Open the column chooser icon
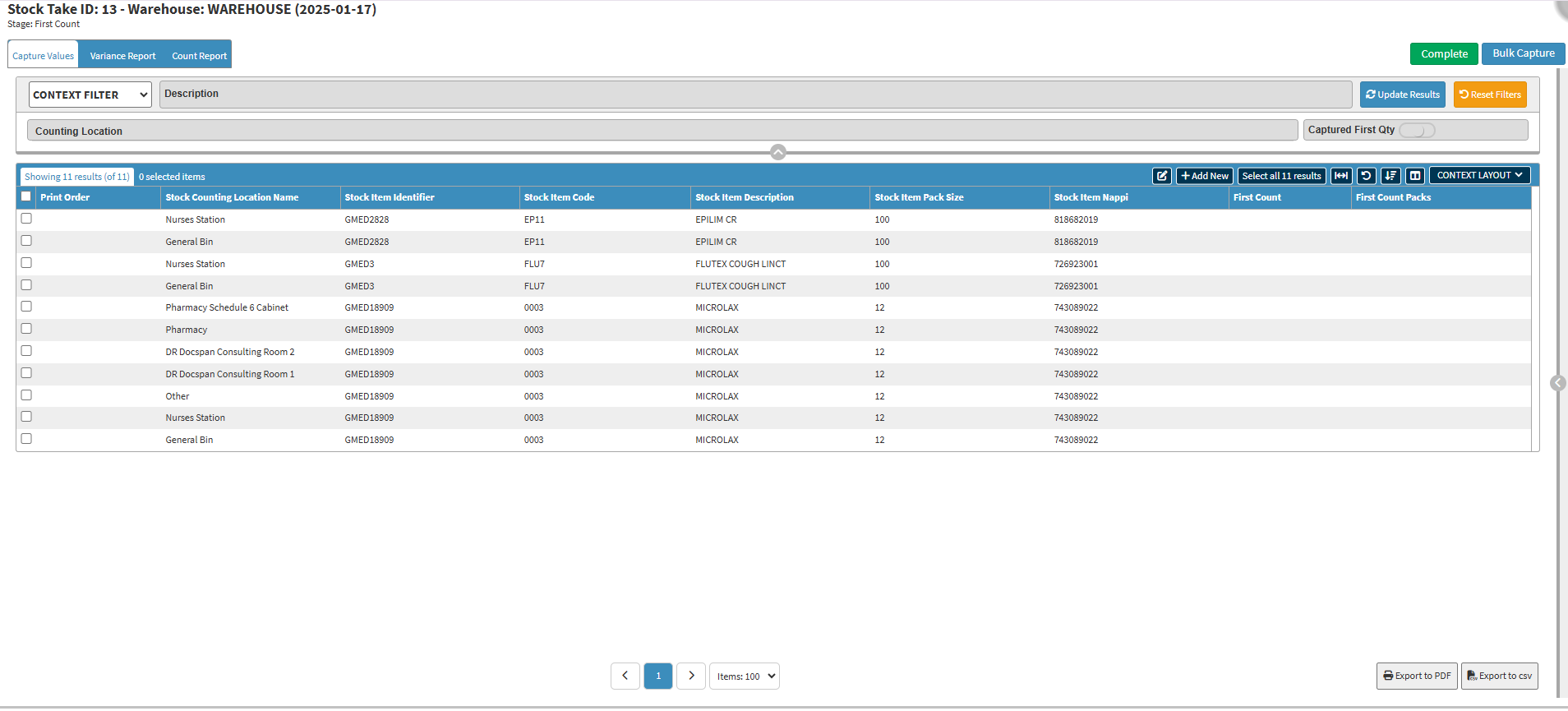Screen dimensions: 1568x711 click(x=1415, y=176)
